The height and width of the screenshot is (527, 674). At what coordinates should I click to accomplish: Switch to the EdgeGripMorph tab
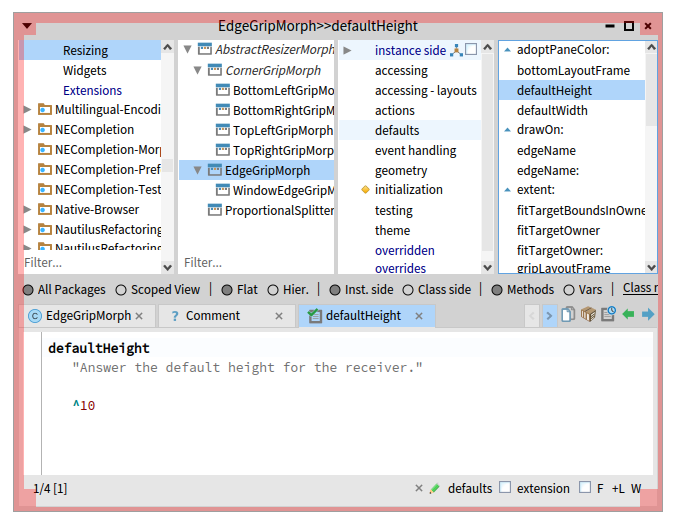coord(89,316)
